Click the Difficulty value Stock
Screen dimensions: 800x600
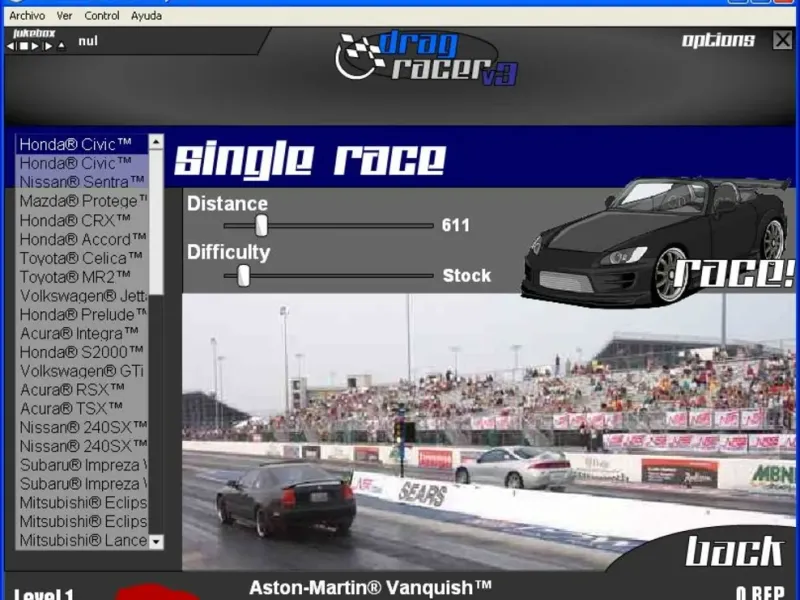pos(466,276)
